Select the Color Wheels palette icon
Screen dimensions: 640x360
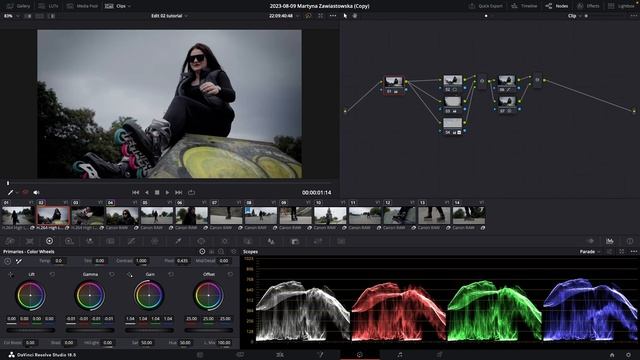coord(49,241)
